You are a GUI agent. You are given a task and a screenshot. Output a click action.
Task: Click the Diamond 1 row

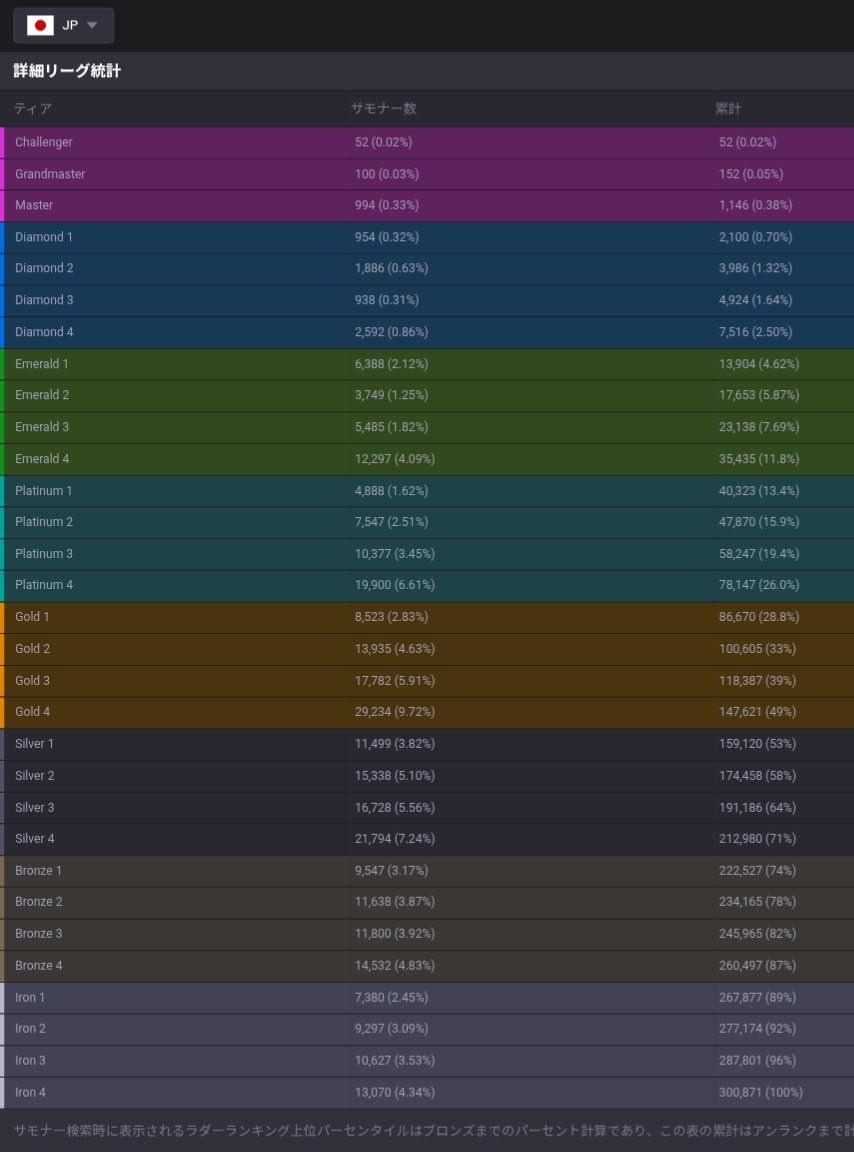tap(427, 237)
